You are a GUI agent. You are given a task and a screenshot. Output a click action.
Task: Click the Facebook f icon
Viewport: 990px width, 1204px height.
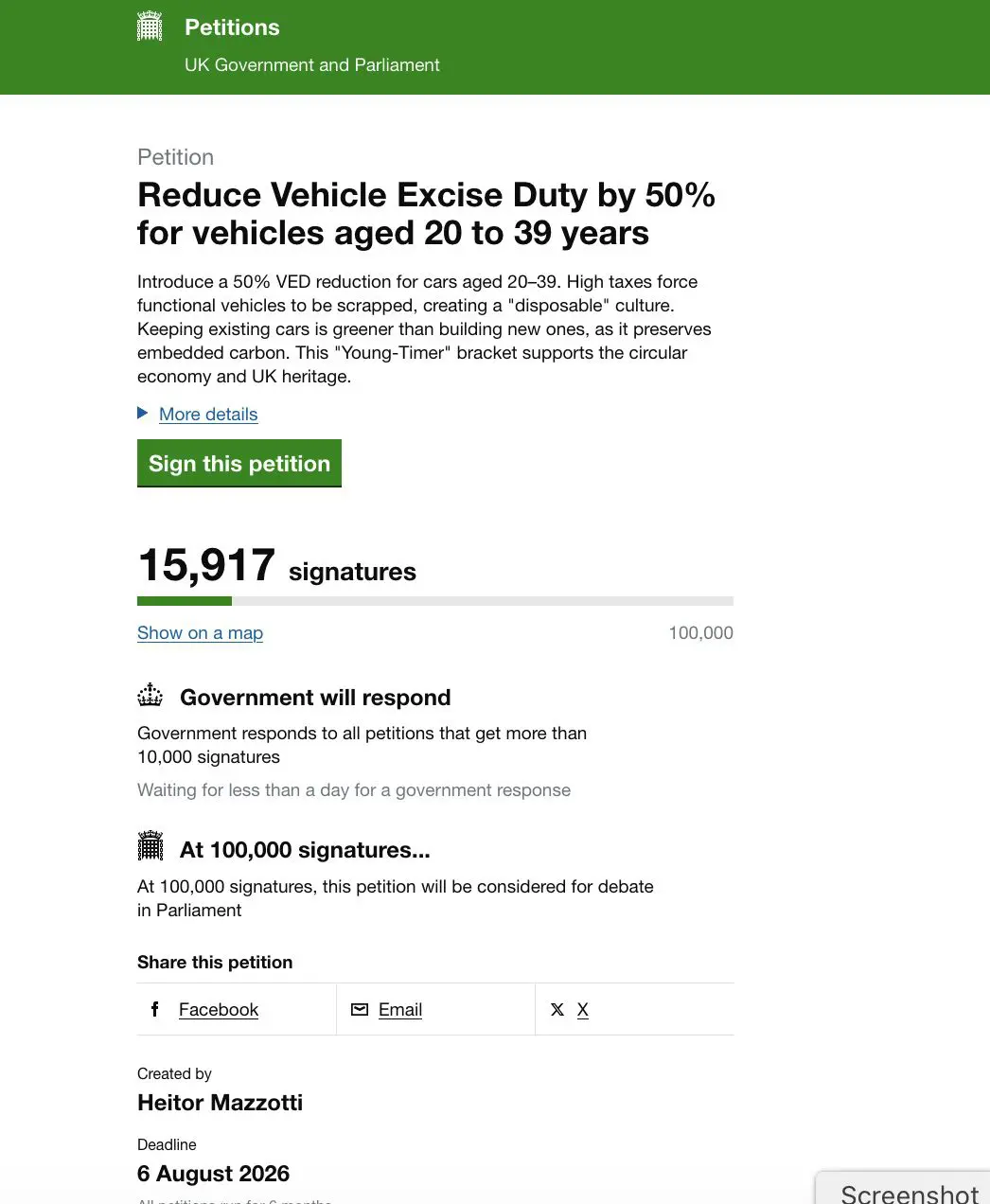(x=155, y=1009)
